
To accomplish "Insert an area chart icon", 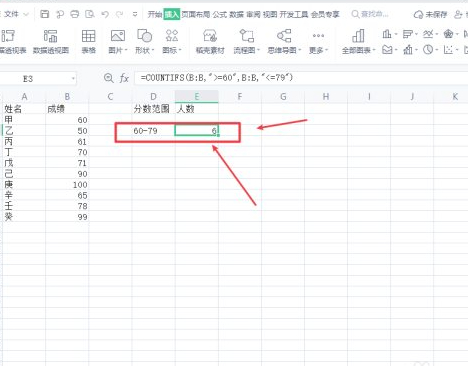I will click(x=387, y=50).
